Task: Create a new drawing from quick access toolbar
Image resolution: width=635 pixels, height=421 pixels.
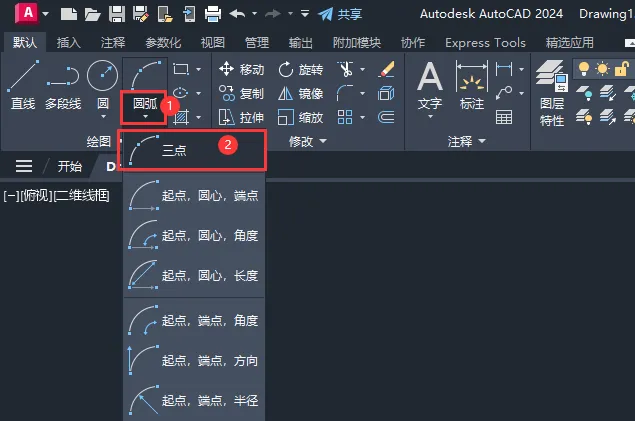Action: point(68,14)
